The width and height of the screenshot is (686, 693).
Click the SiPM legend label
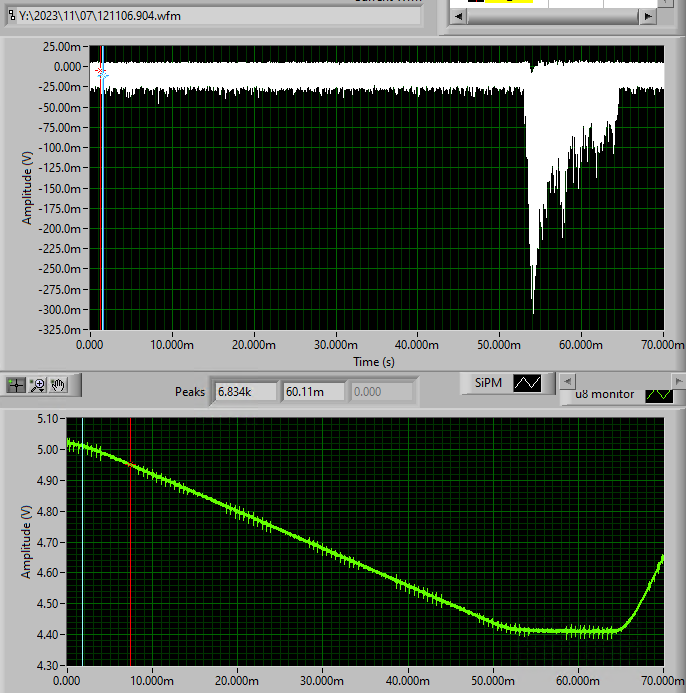click(488, 383)
